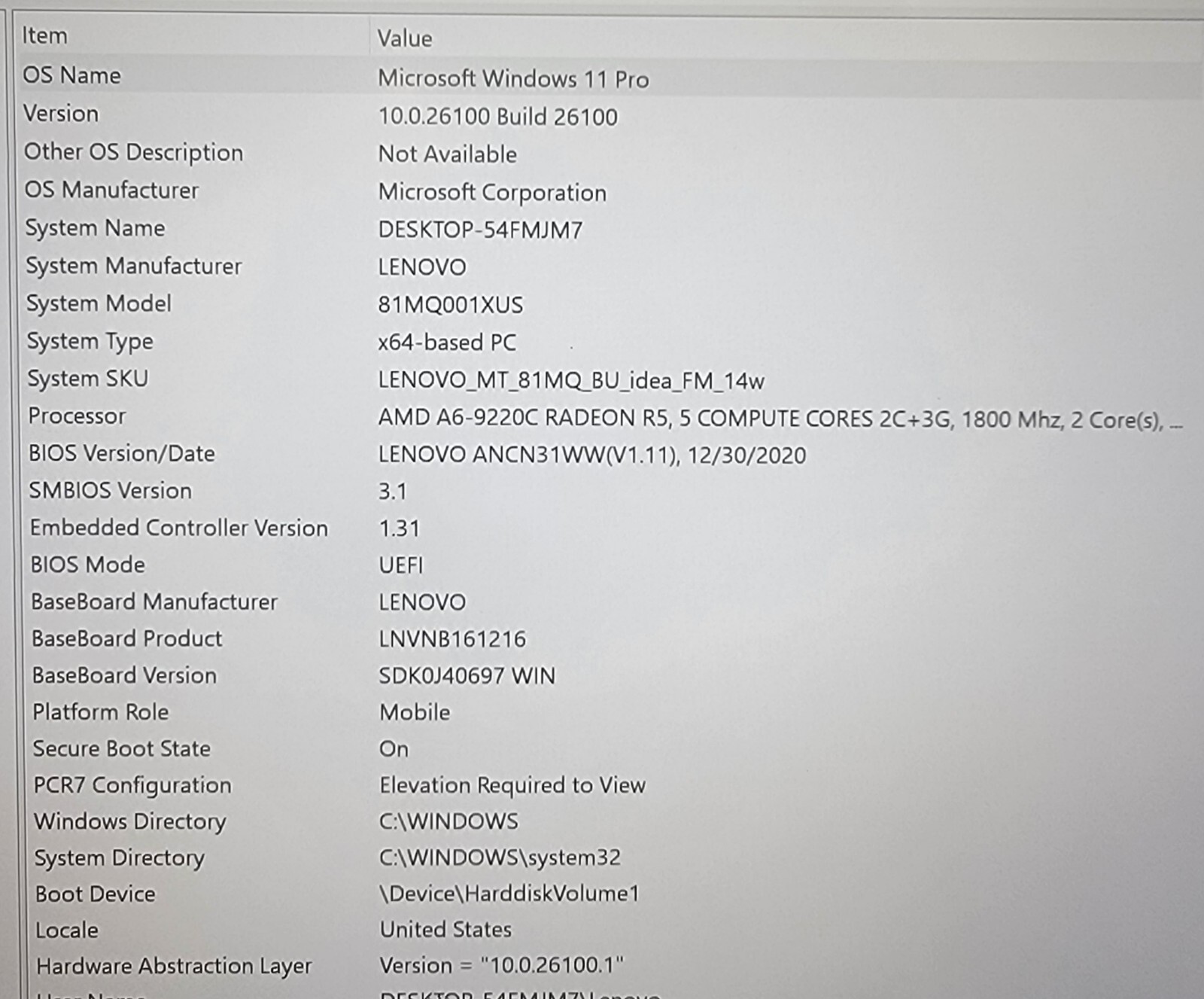Select Embedded Controller value 1.31
1204x999 pixels.
point(400,528)
